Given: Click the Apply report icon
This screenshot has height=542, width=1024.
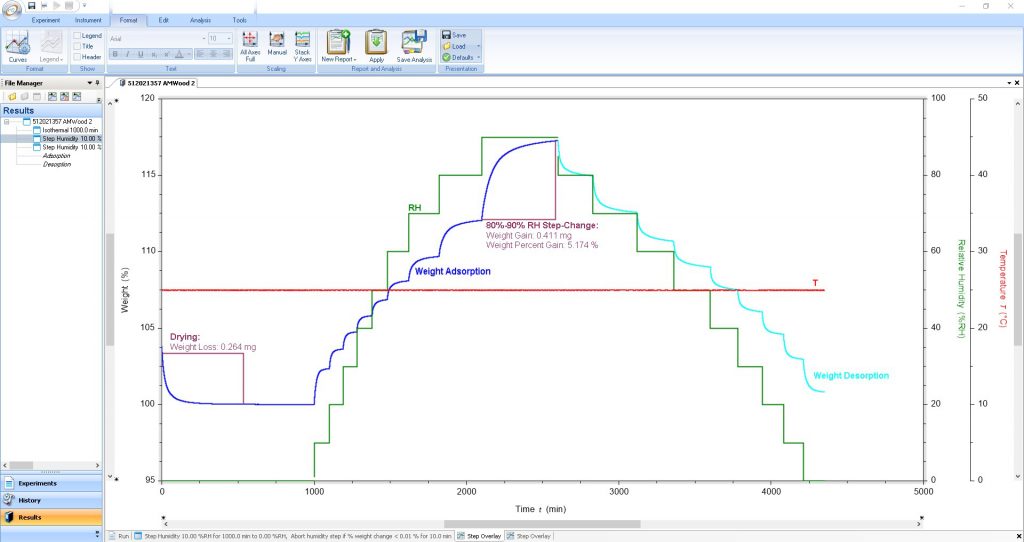Looking at the screenshot, I should click(376, 46).
